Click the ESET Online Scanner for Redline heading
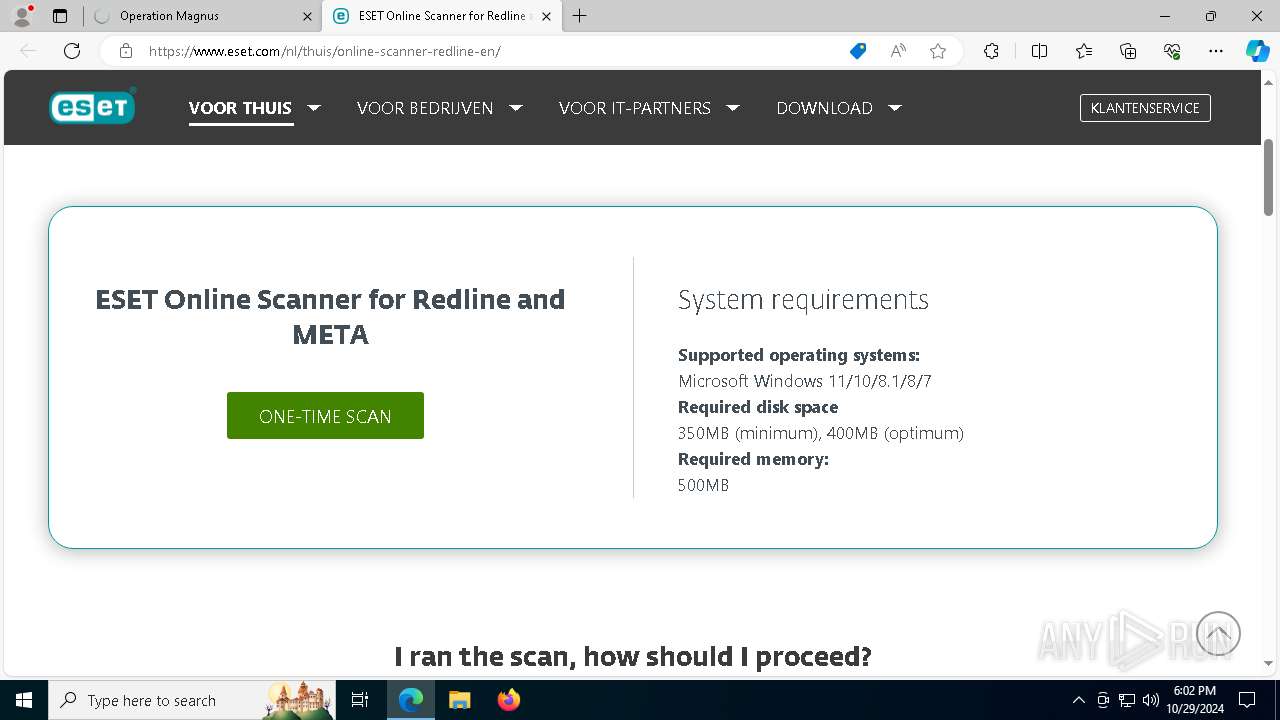This screenshot has height=720, width=1280. pos(330,316)
